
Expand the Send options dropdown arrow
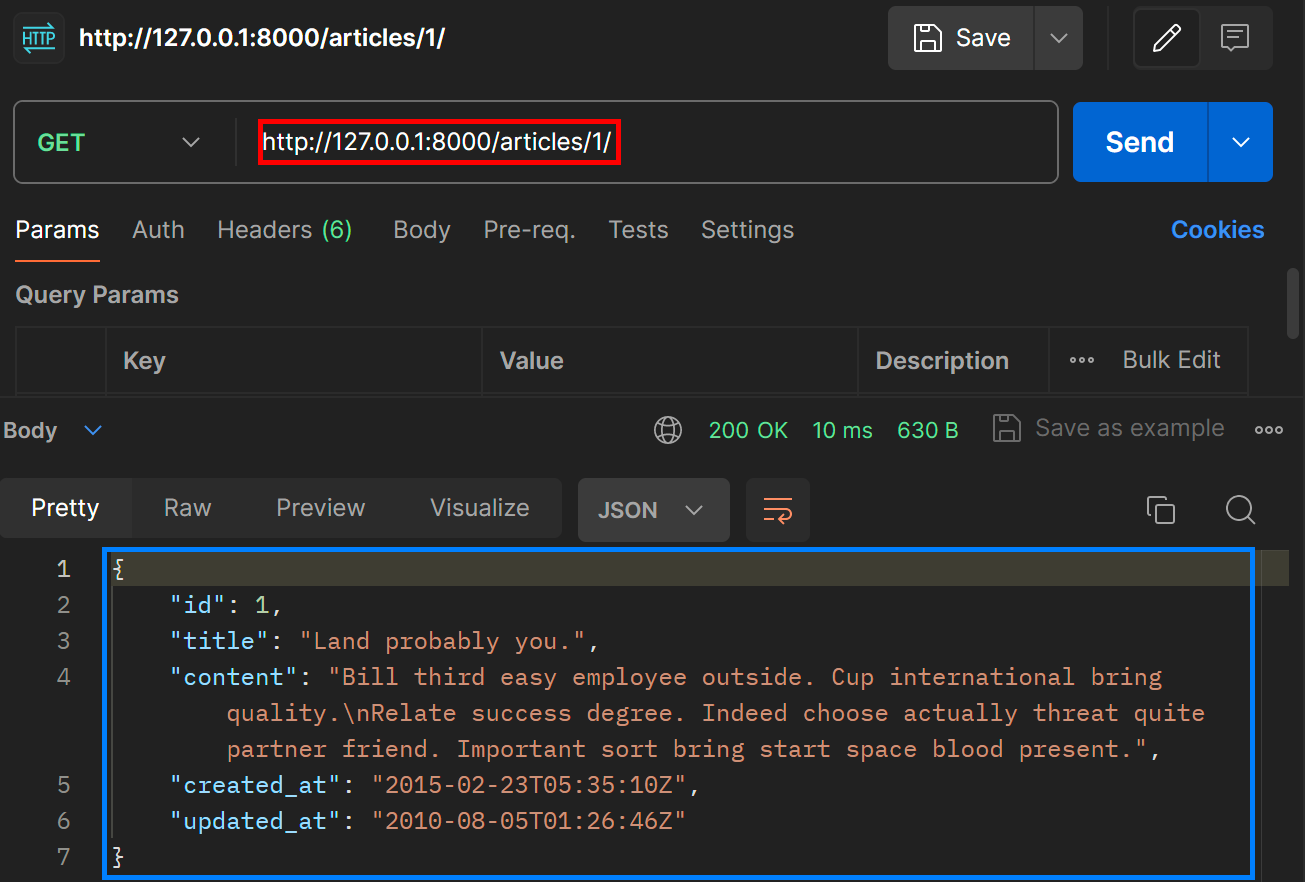(1241, 142)
